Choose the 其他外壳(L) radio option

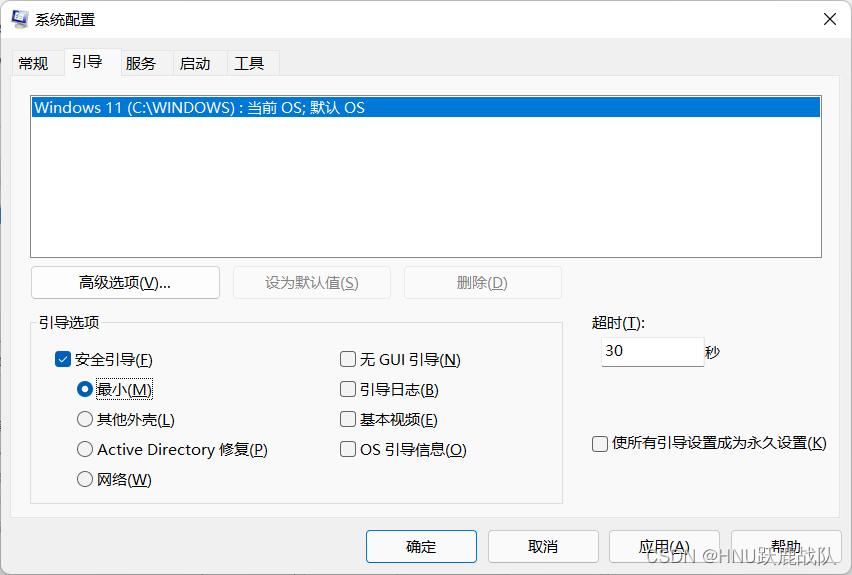coord(85,419)
